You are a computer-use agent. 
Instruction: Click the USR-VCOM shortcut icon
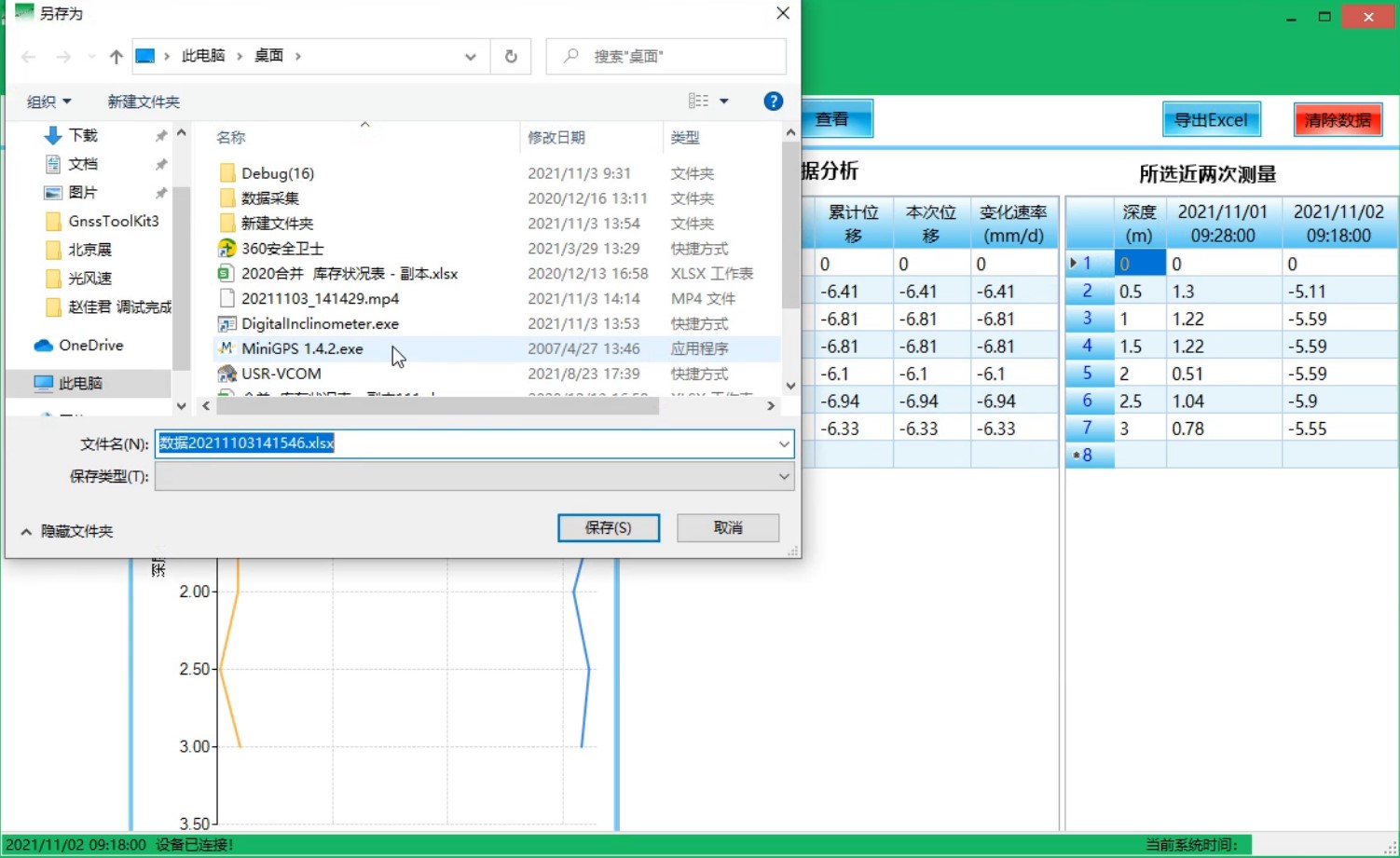tap(226, 374)
